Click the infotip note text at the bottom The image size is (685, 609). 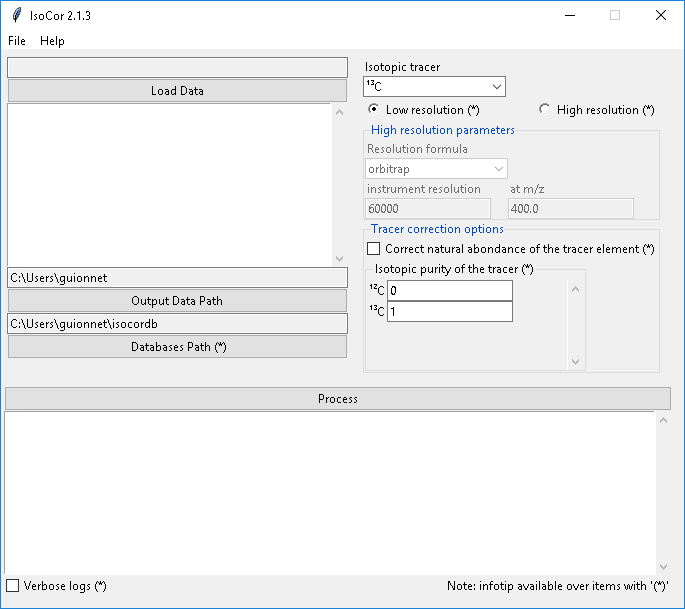(x=557, y=585)
